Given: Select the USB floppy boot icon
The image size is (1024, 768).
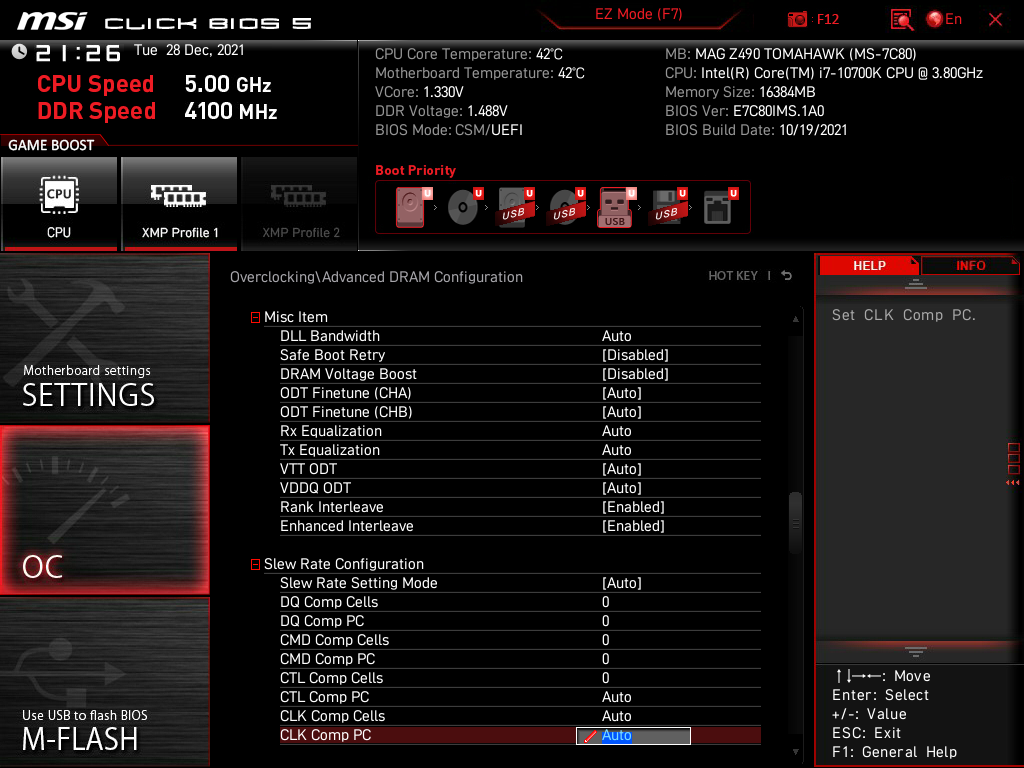Looking at the screenshot, I should (x=667, y=206).
